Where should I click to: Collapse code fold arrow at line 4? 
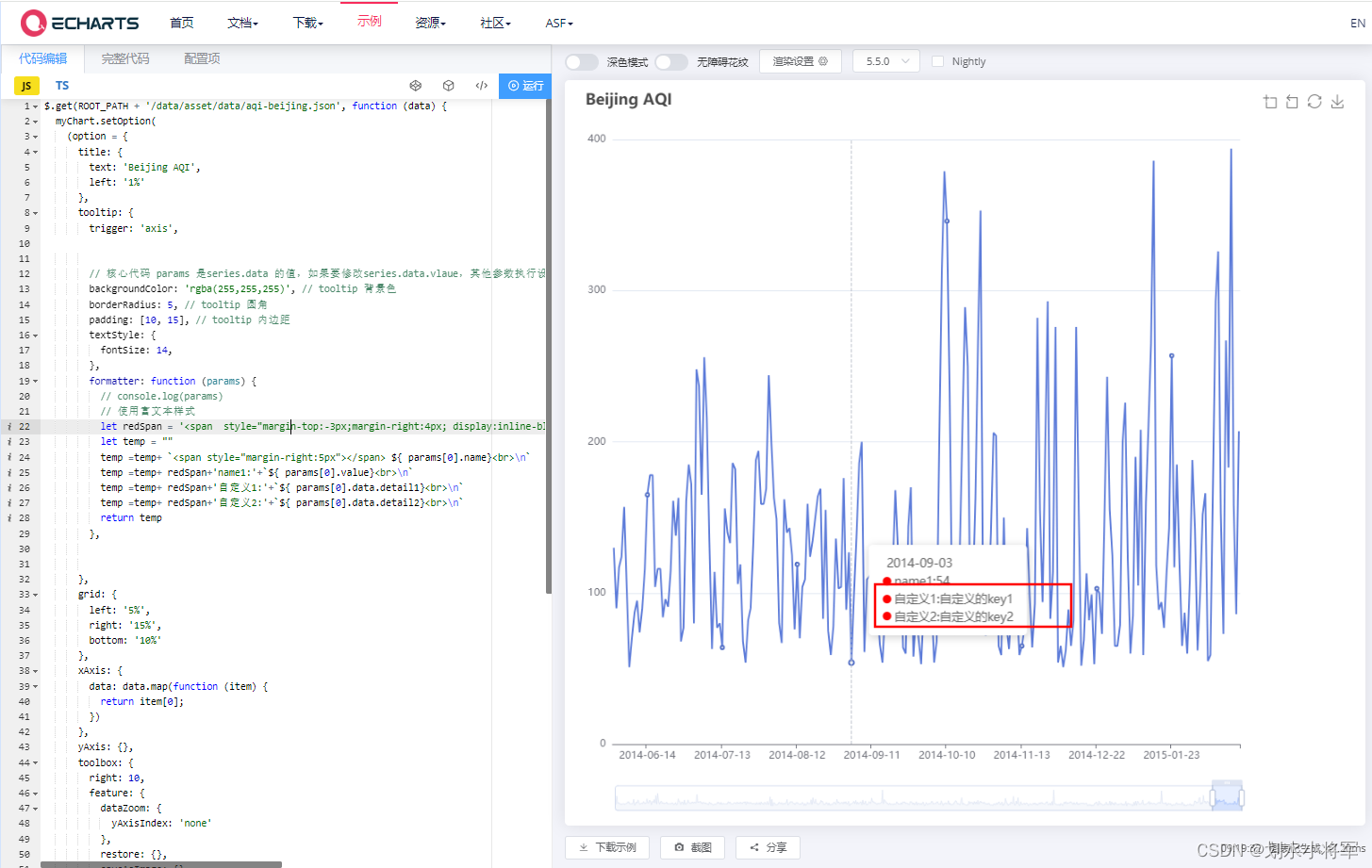coord(36,152)
